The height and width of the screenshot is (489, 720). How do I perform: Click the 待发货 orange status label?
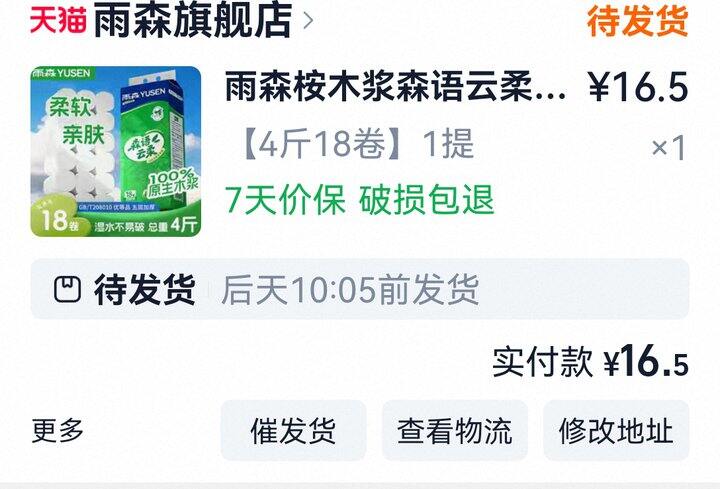click(x=637, y=20)
